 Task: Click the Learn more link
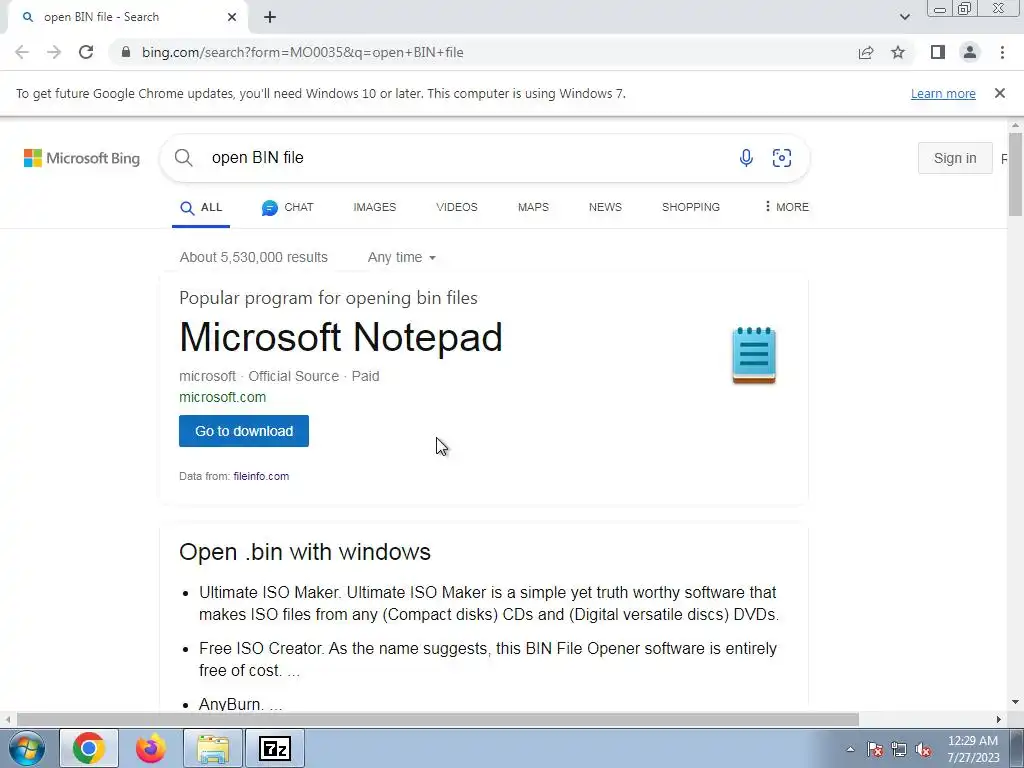943,93
